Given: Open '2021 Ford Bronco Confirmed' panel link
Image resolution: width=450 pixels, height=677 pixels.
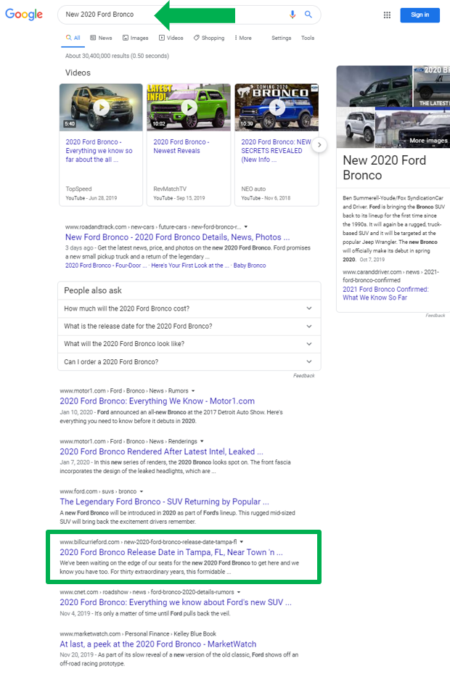Looking at the screenshot, I should coord(385,293).
